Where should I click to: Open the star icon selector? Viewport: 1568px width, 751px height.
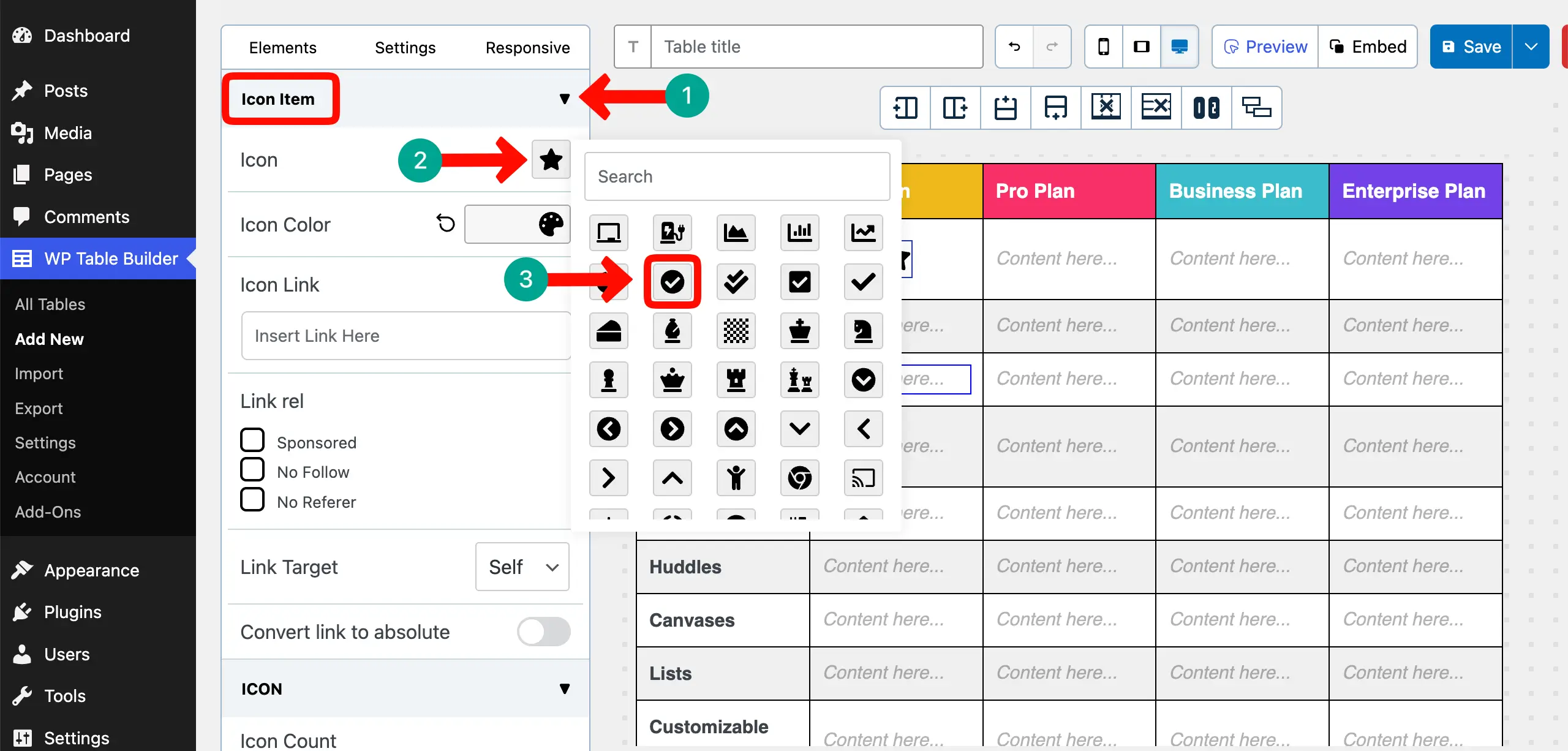click(551, 160)
